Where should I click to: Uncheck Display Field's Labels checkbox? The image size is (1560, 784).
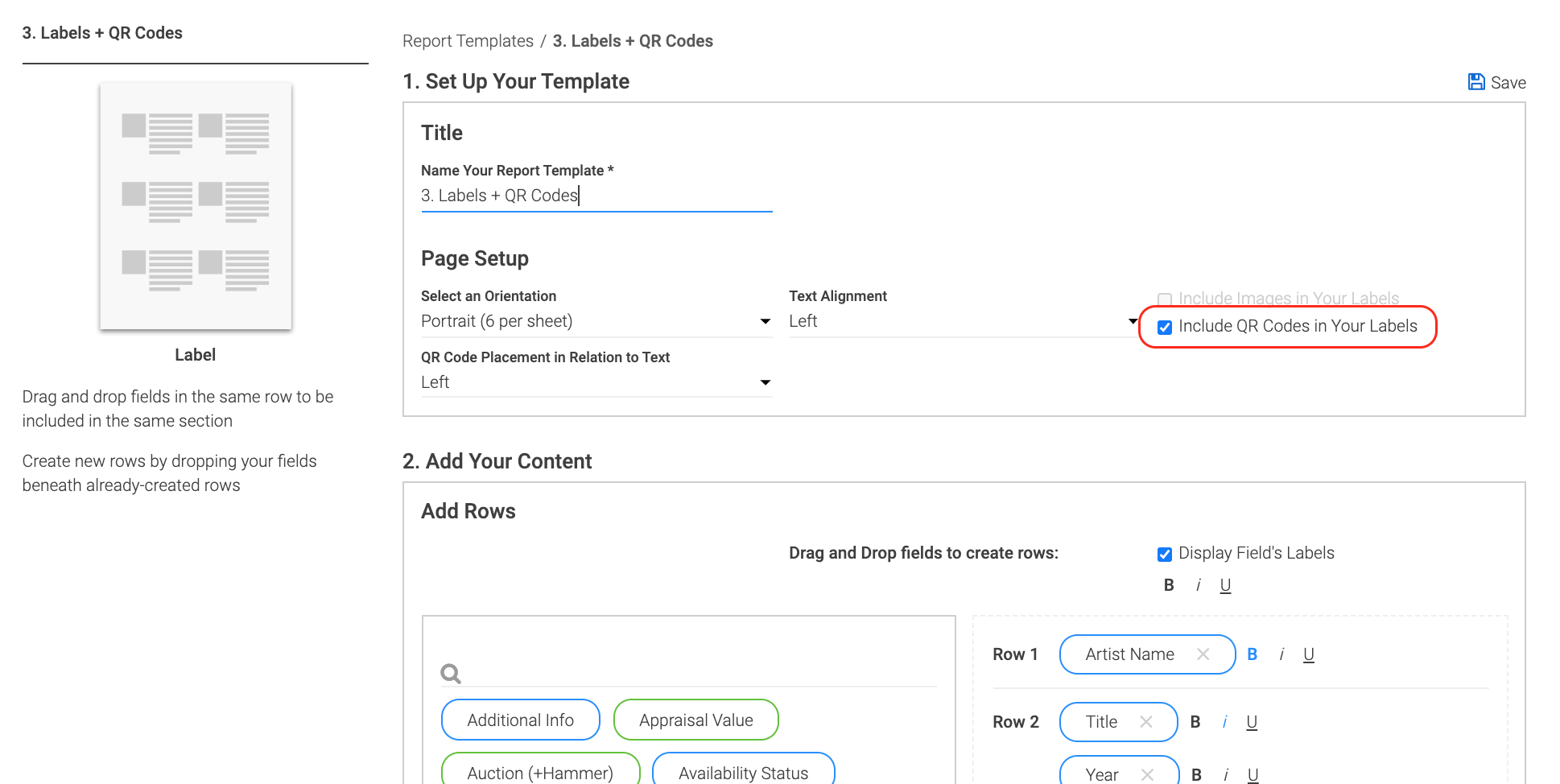(x=1164, y=554)
